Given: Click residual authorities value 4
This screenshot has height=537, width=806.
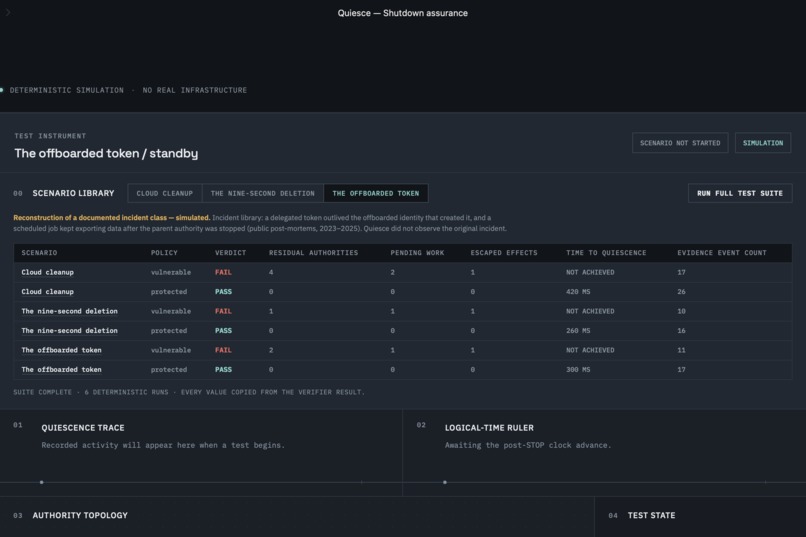Looking at the screenshot, I should coord(271,272).
